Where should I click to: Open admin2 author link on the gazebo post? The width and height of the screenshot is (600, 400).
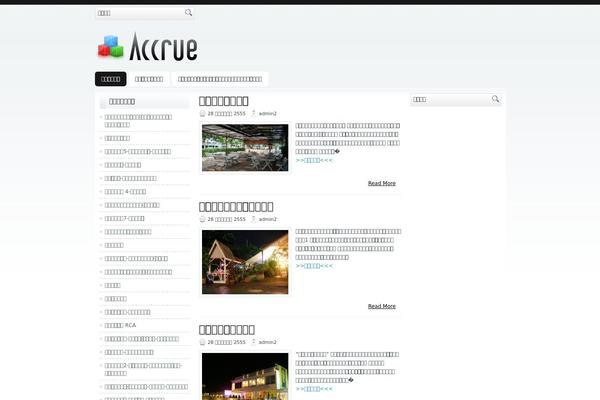[267, 219]
